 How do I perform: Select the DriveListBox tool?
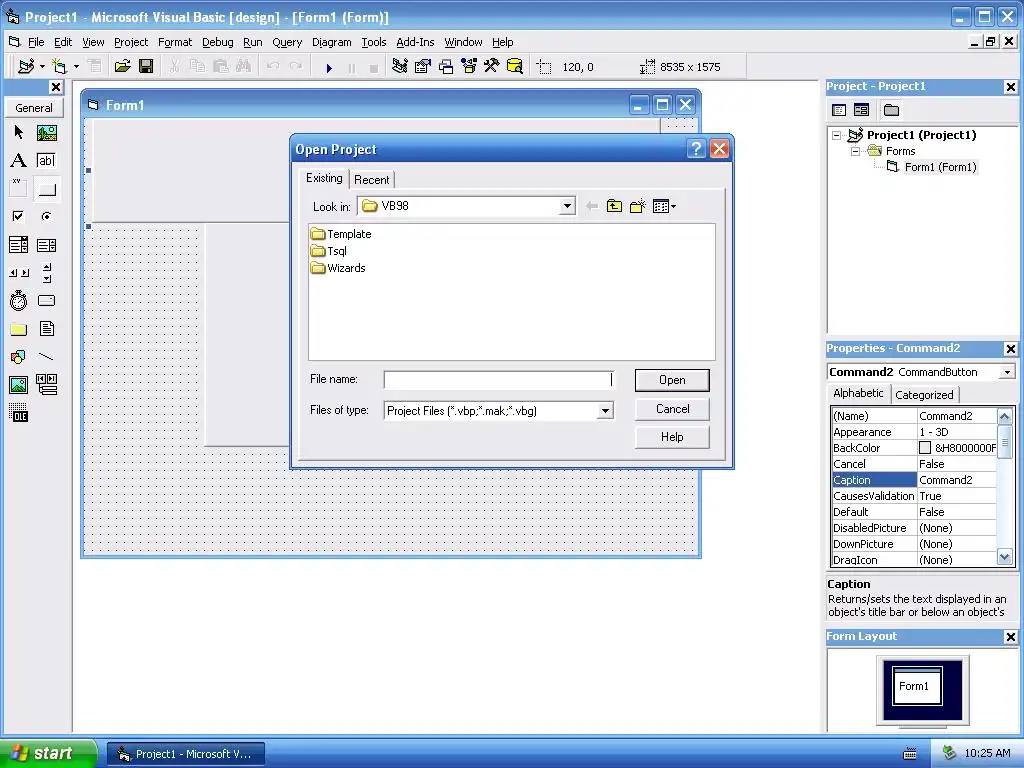click(46, 301)
